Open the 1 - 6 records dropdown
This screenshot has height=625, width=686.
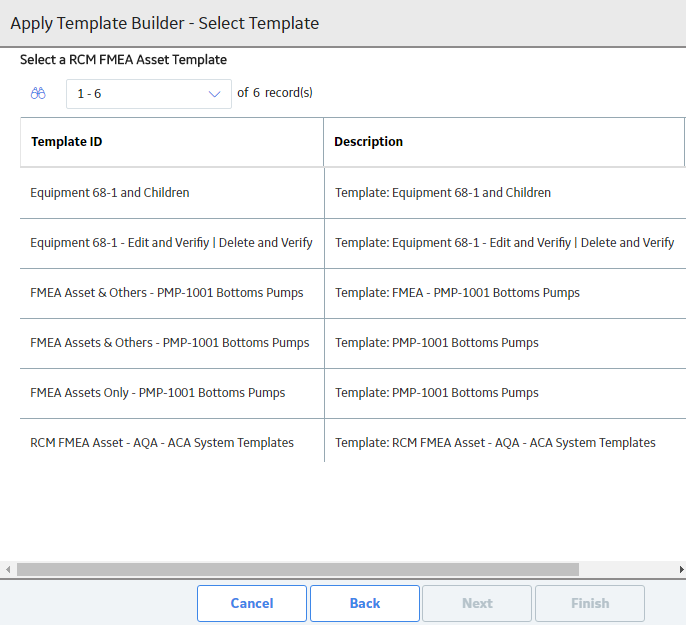click(x=149, y=94)
